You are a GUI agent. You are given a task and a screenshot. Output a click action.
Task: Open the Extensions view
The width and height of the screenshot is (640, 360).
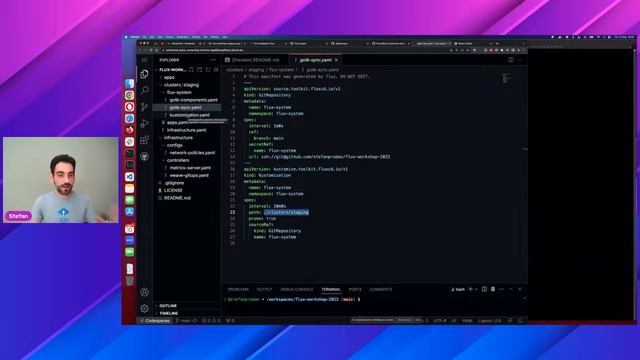click(144, 140)
